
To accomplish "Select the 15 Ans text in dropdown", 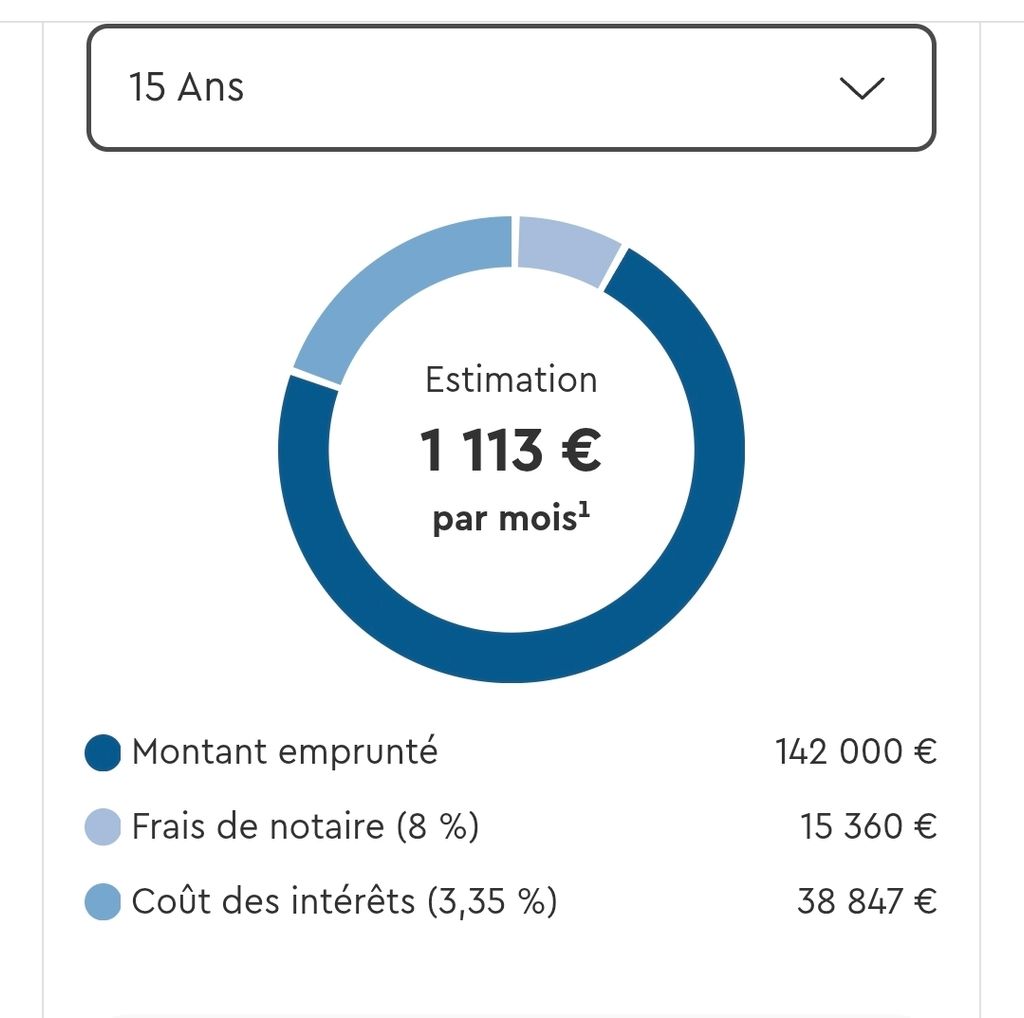I will (x=186, y=87).
